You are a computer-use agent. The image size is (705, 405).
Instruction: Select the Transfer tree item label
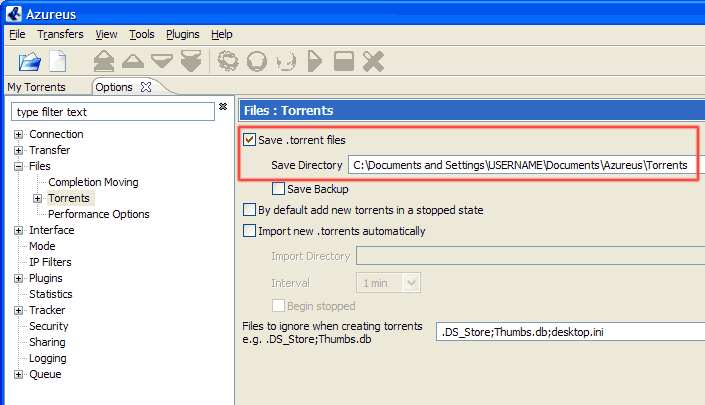(49, 150)
